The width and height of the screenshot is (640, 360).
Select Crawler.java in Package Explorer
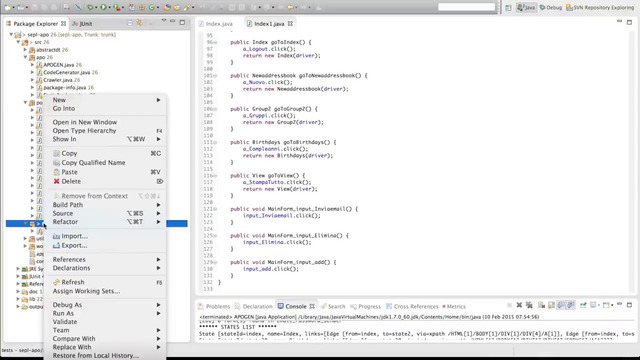tap(58, 80)
